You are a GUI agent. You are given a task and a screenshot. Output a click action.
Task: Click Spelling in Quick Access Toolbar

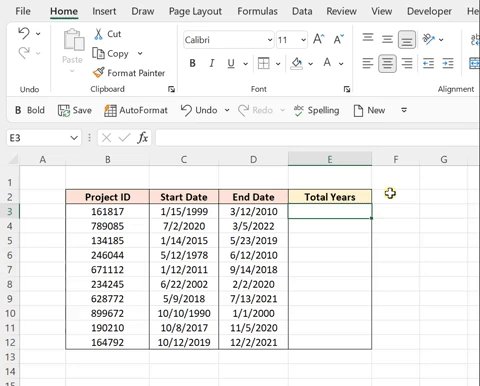[316, 110]
